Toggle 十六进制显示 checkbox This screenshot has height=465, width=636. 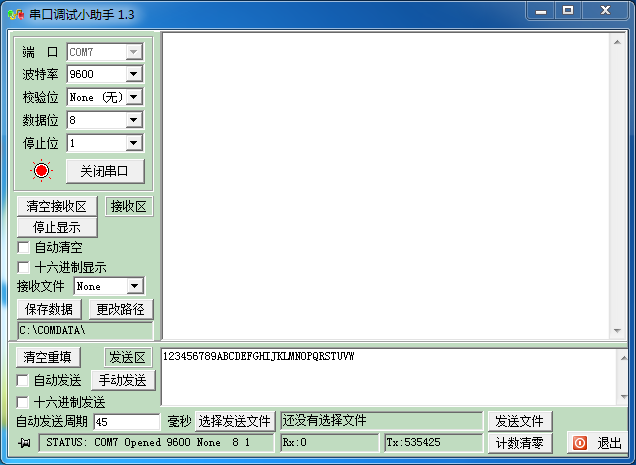(x=24, y=267)
